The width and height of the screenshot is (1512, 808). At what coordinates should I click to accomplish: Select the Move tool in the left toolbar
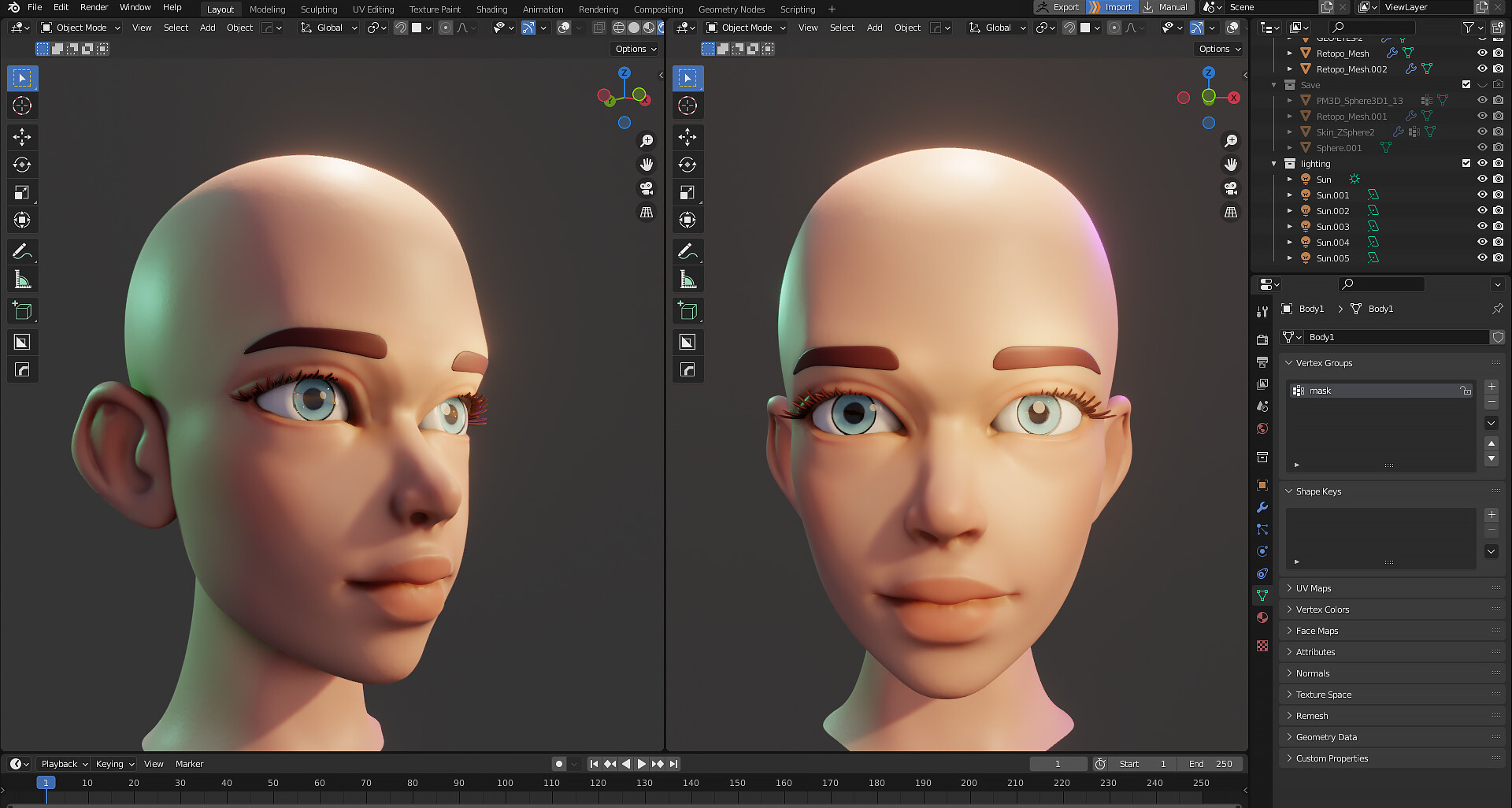tap(22, 137)
